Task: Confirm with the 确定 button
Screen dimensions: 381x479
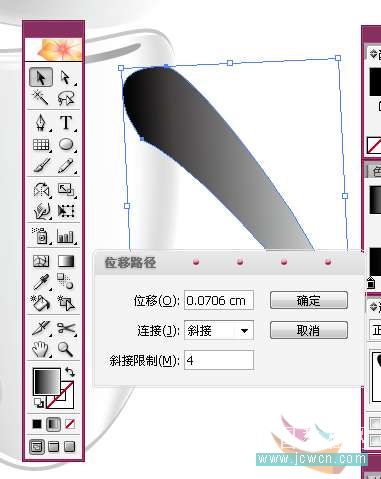Action: pos(309,300)
